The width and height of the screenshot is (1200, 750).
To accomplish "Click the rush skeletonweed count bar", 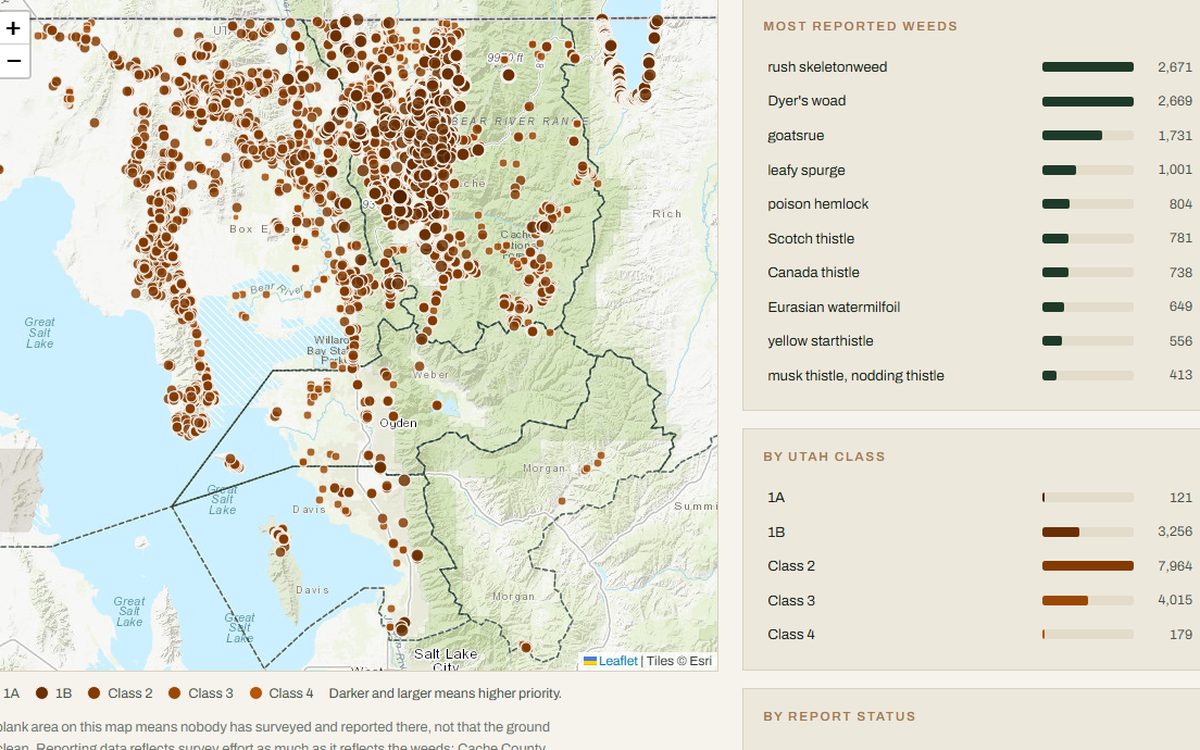I will tap(1088, 67).
